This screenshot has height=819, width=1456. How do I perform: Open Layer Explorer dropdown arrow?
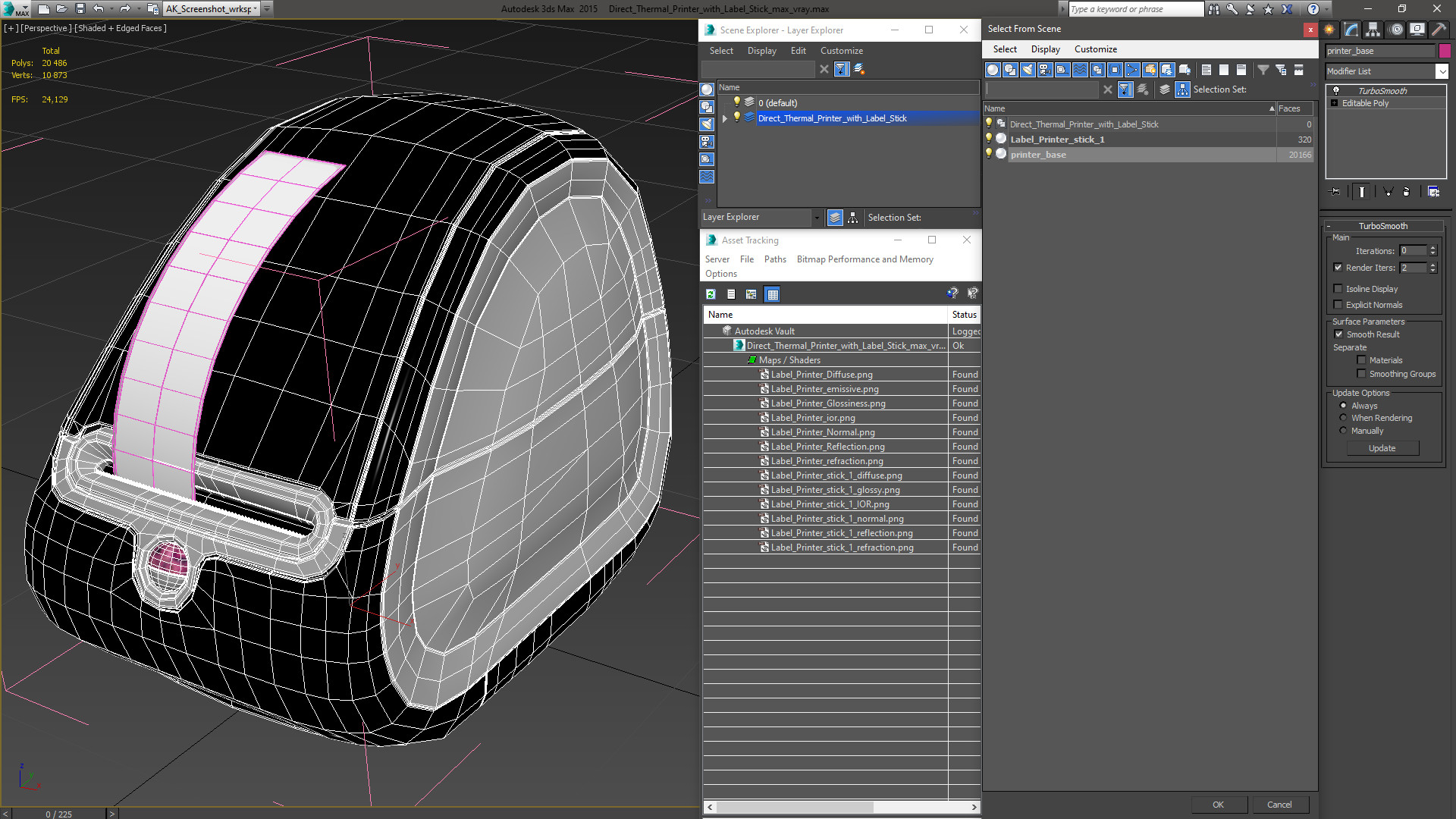coord(817,218)
